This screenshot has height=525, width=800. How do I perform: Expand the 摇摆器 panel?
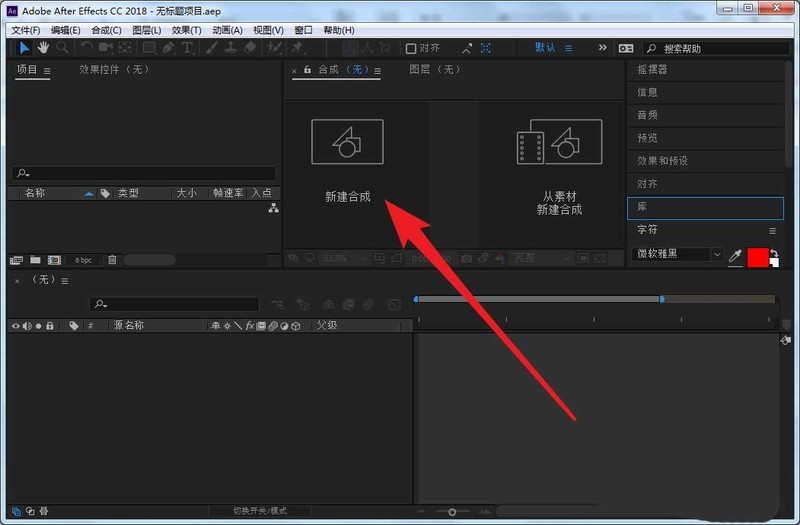(705, 70)
